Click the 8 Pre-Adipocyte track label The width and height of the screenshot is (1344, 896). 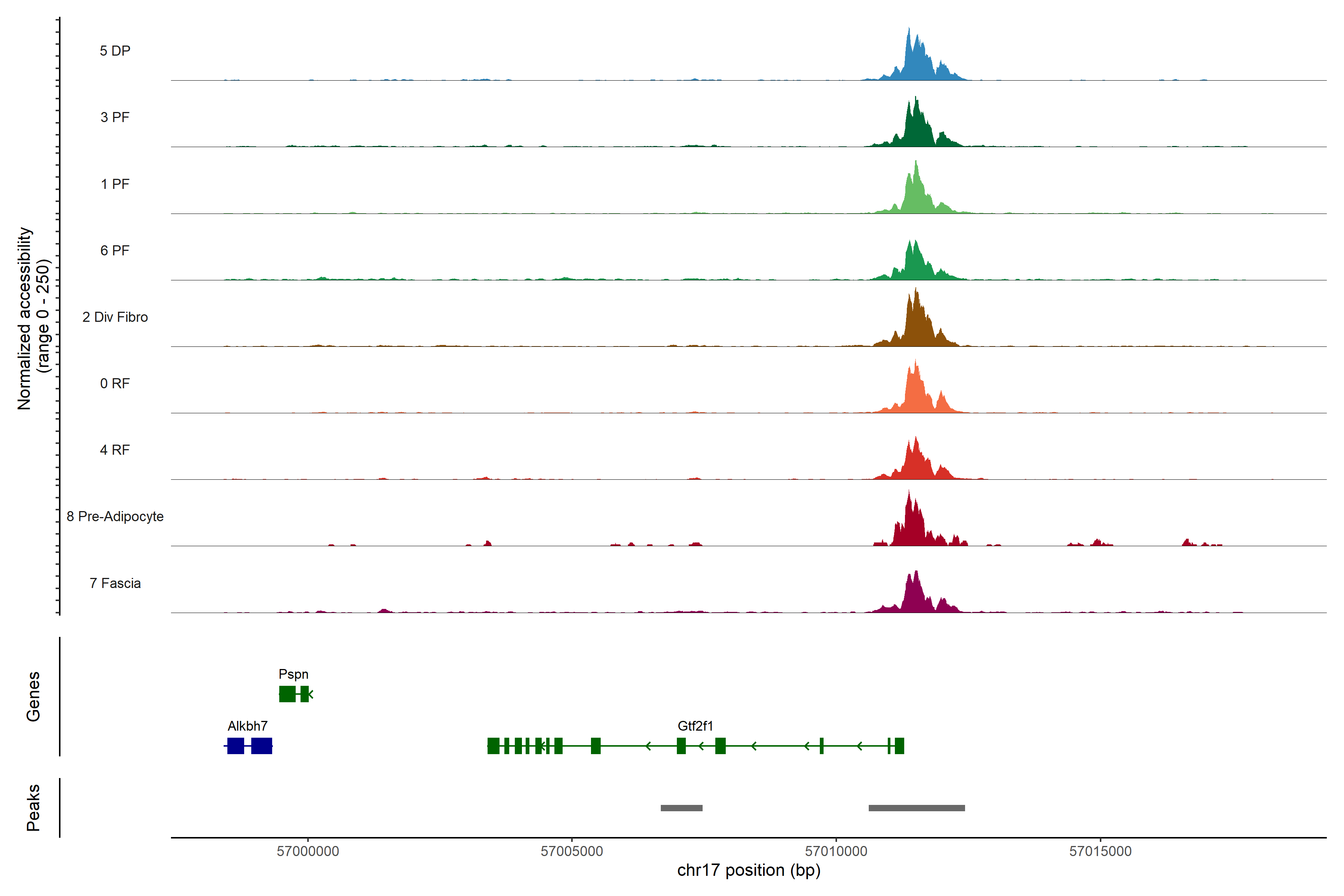[115, 517]
